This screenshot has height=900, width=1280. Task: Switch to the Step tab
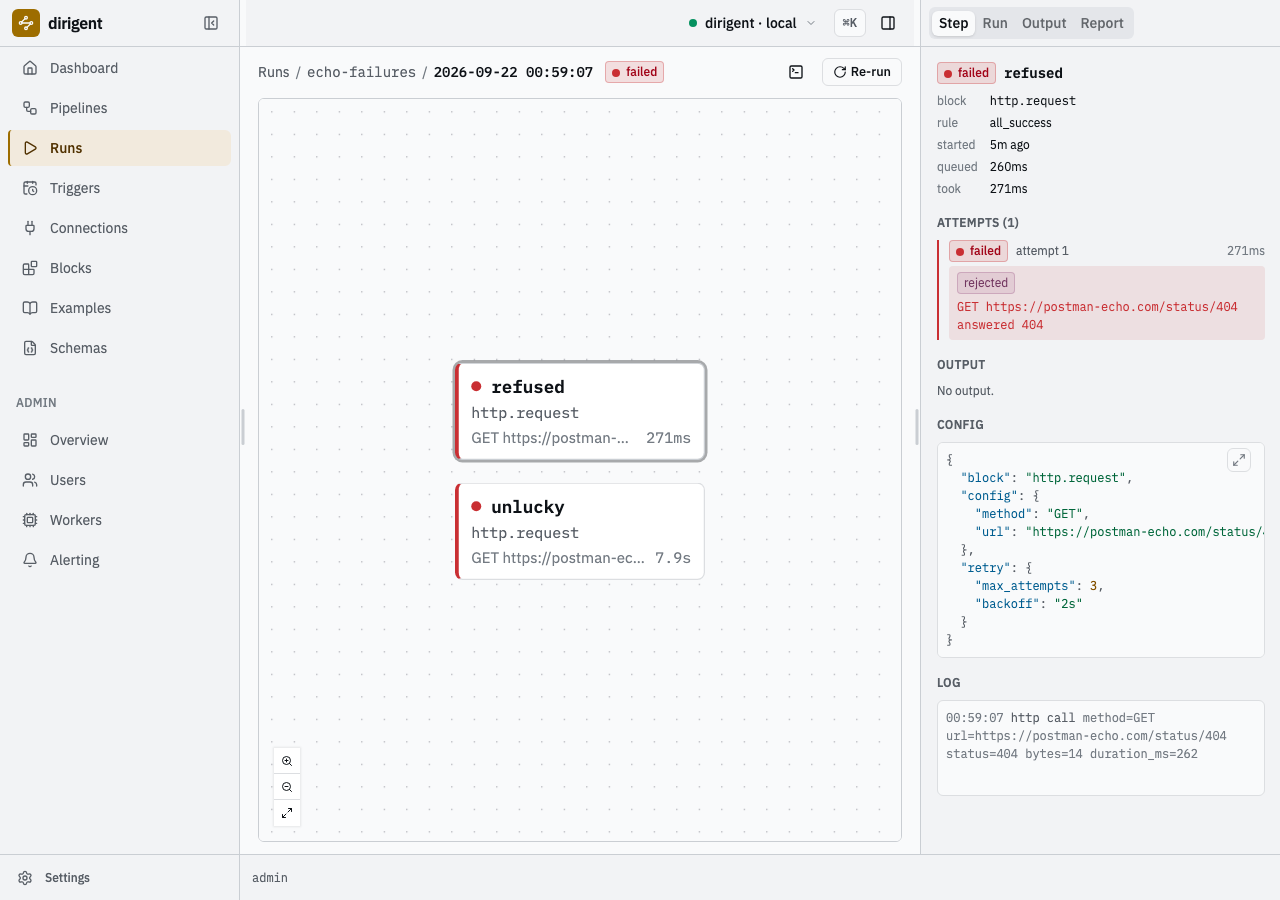[953, 23]
